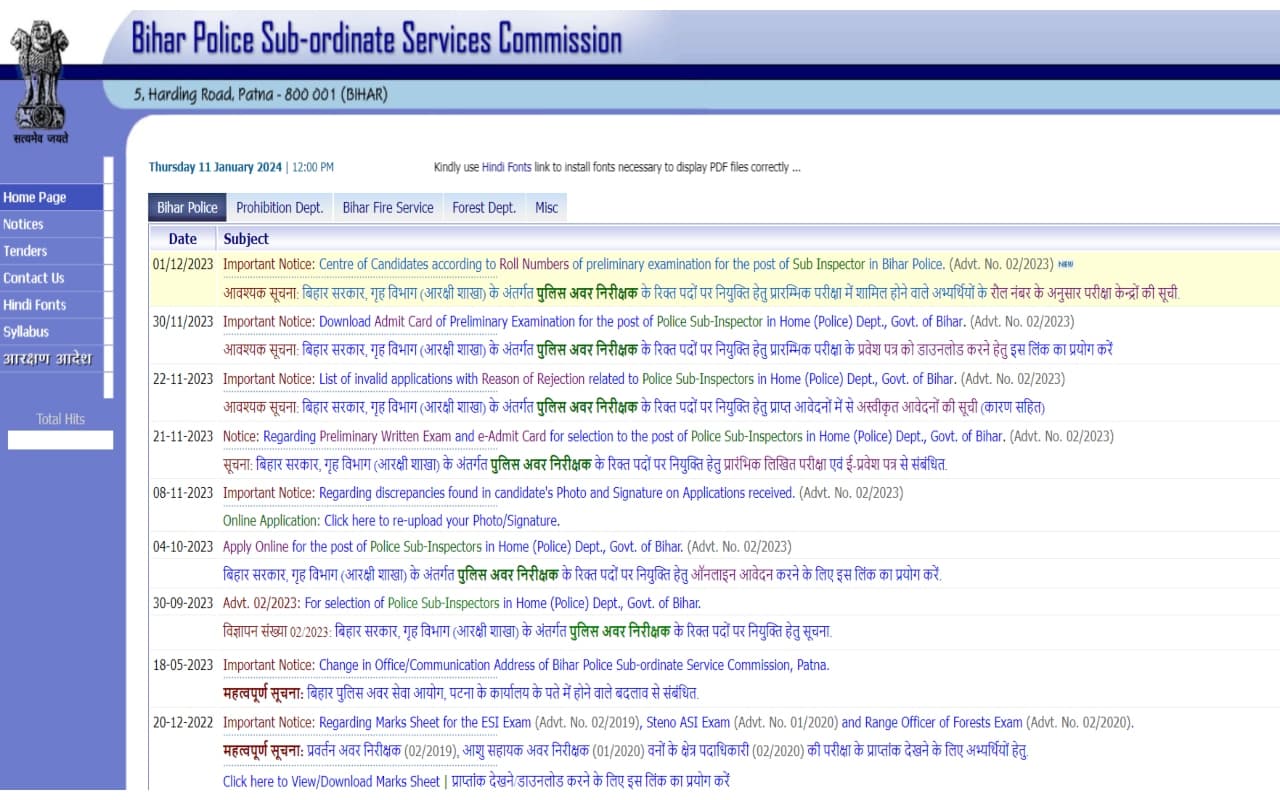Click the Total Hits counter box
1280x800 pixels.
(x=60, y=440)
